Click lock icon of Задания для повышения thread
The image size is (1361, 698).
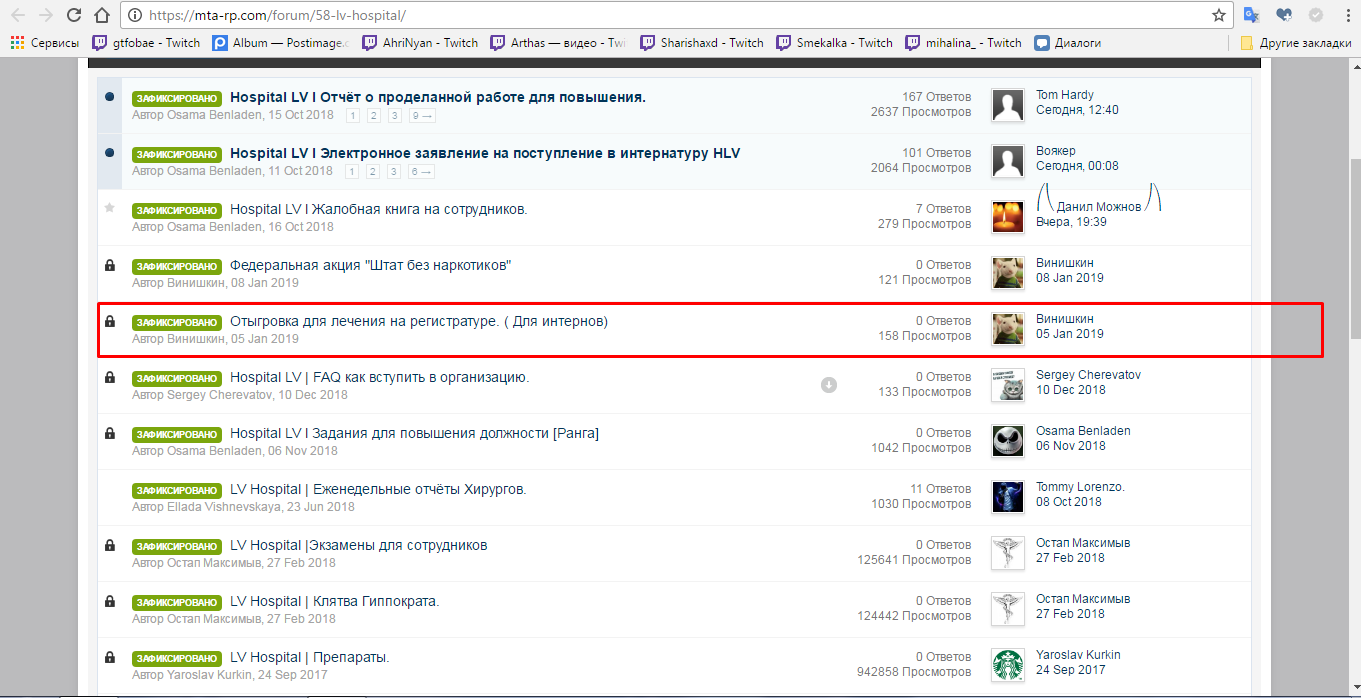click(110, 433)
